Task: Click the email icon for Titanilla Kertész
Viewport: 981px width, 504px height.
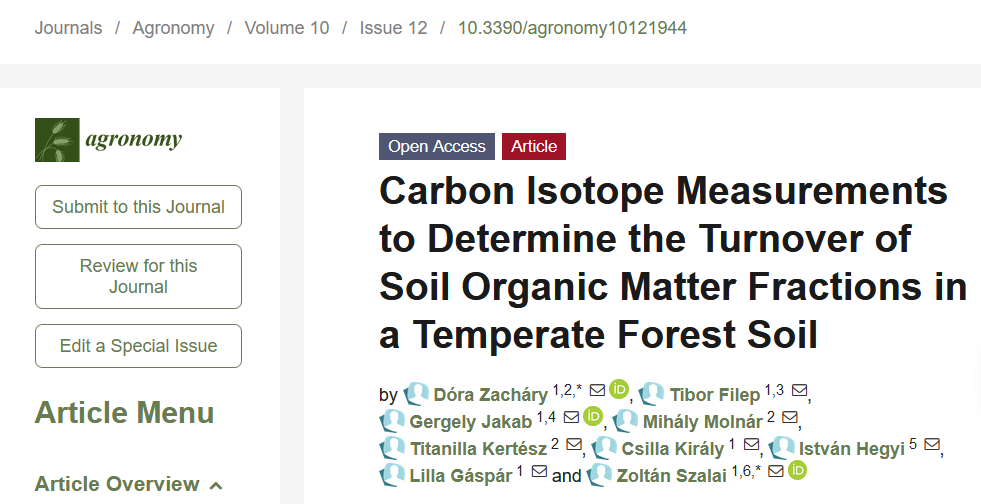Action: [x=574, y=444]
